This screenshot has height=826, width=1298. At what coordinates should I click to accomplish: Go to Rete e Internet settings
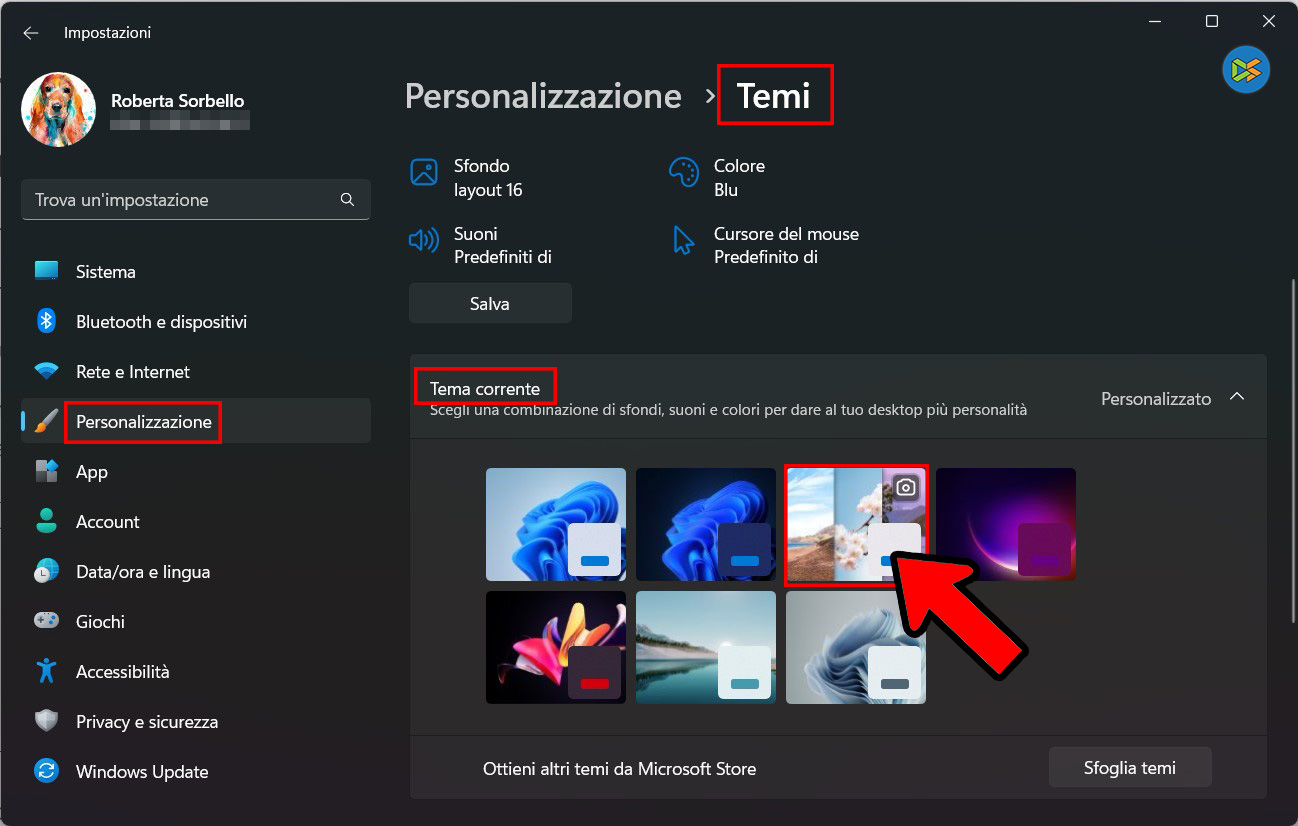pos(132,372)
